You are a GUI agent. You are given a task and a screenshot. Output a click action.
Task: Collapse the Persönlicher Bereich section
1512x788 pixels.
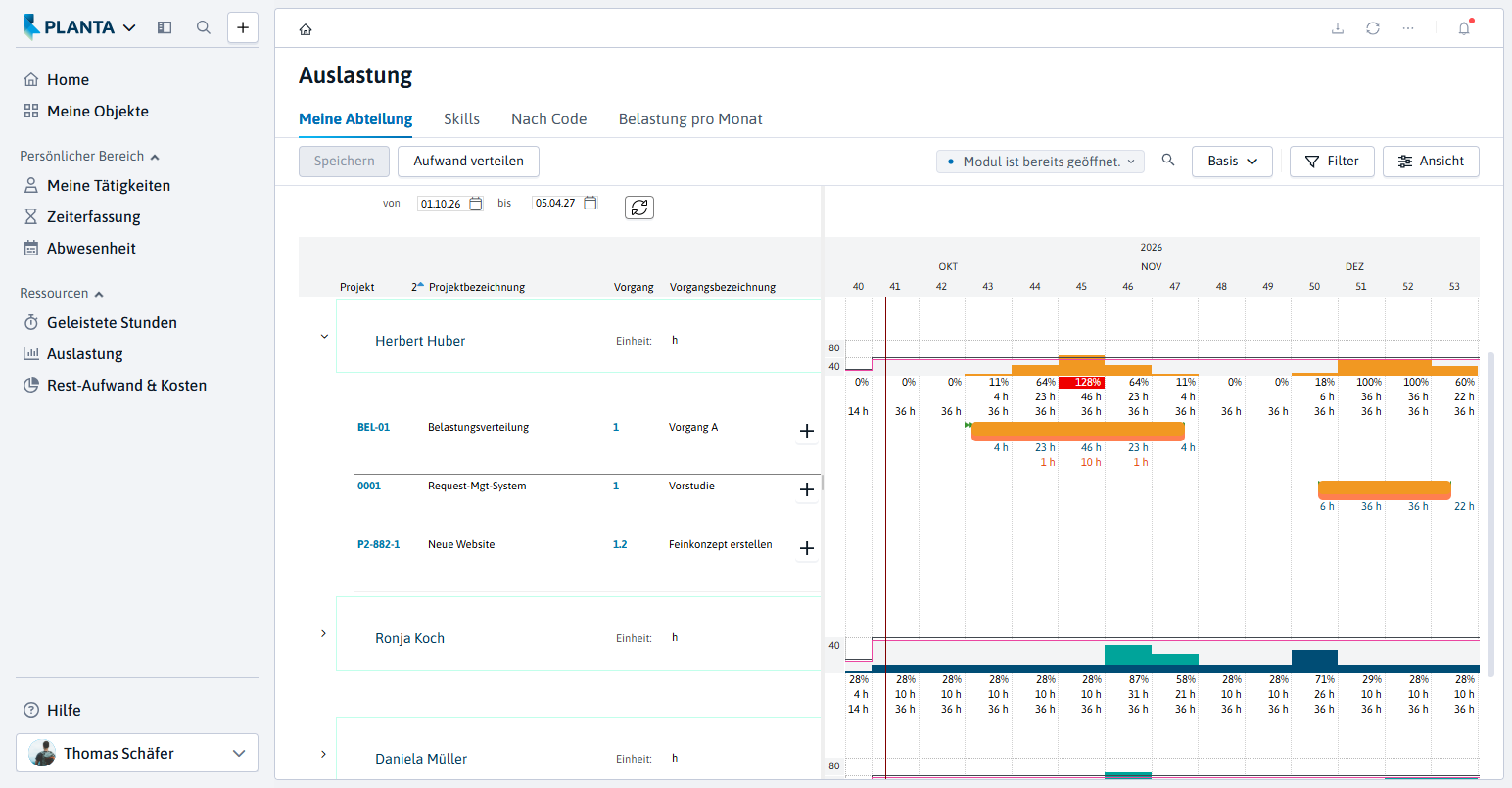155,157
